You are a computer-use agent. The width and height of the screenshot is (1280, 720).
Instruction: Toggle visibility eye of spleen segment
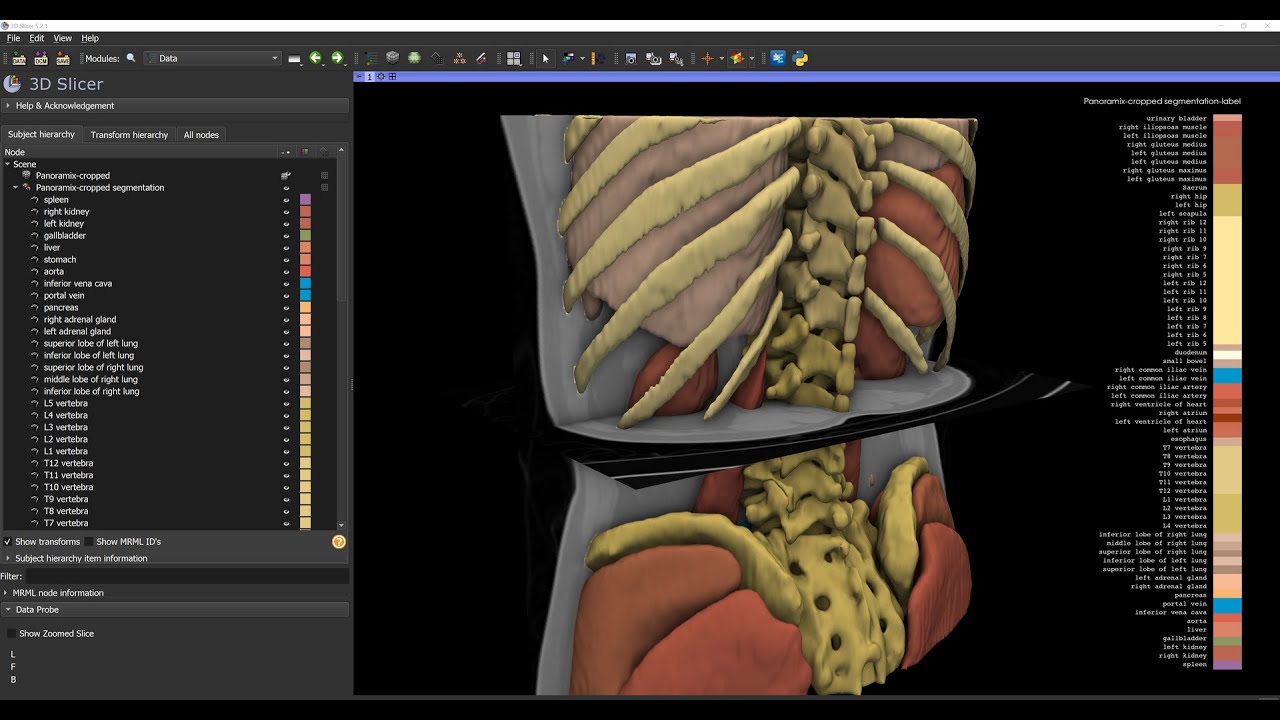pos(286,200)
